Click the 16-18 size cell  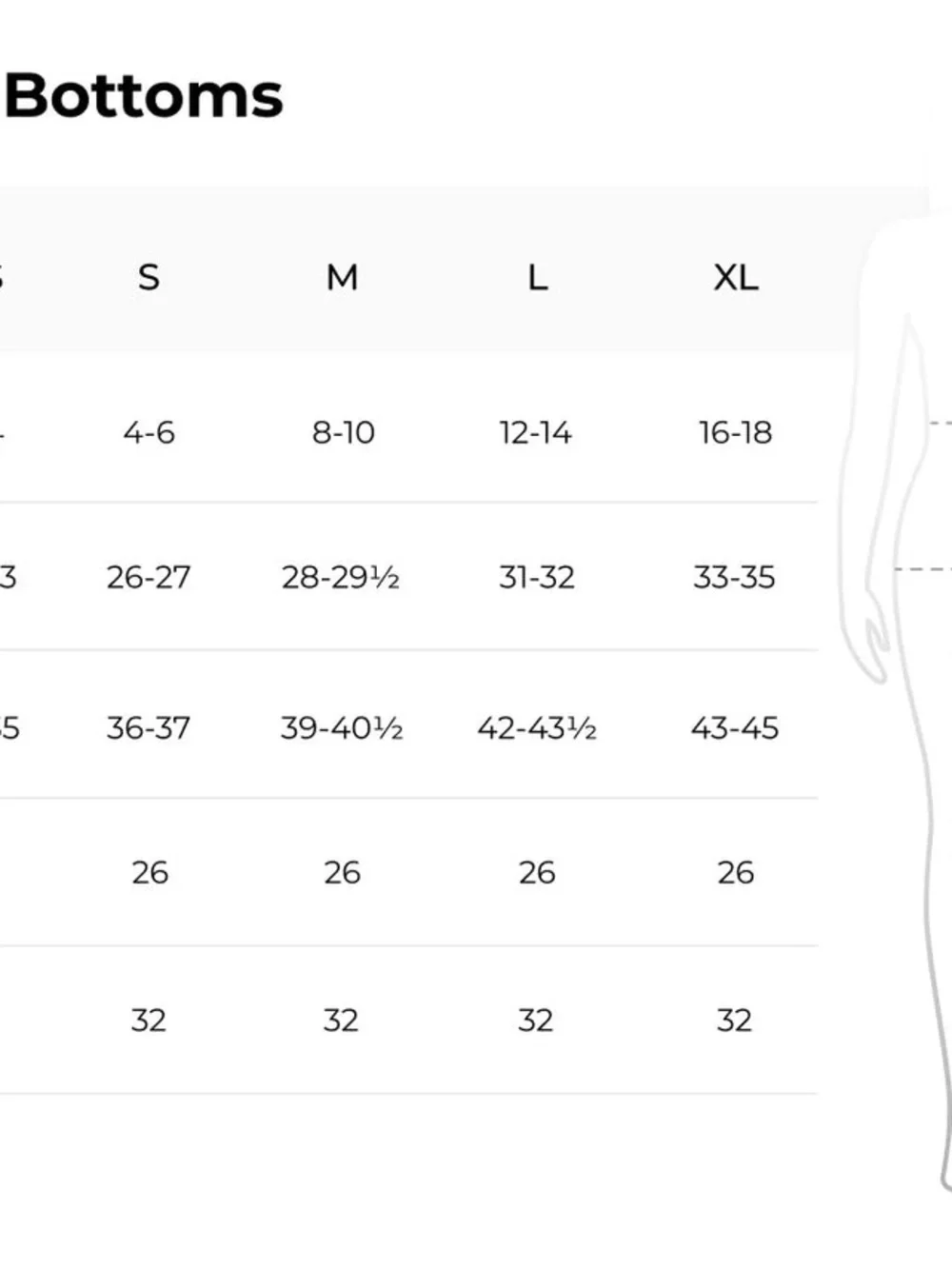(735, 433)
